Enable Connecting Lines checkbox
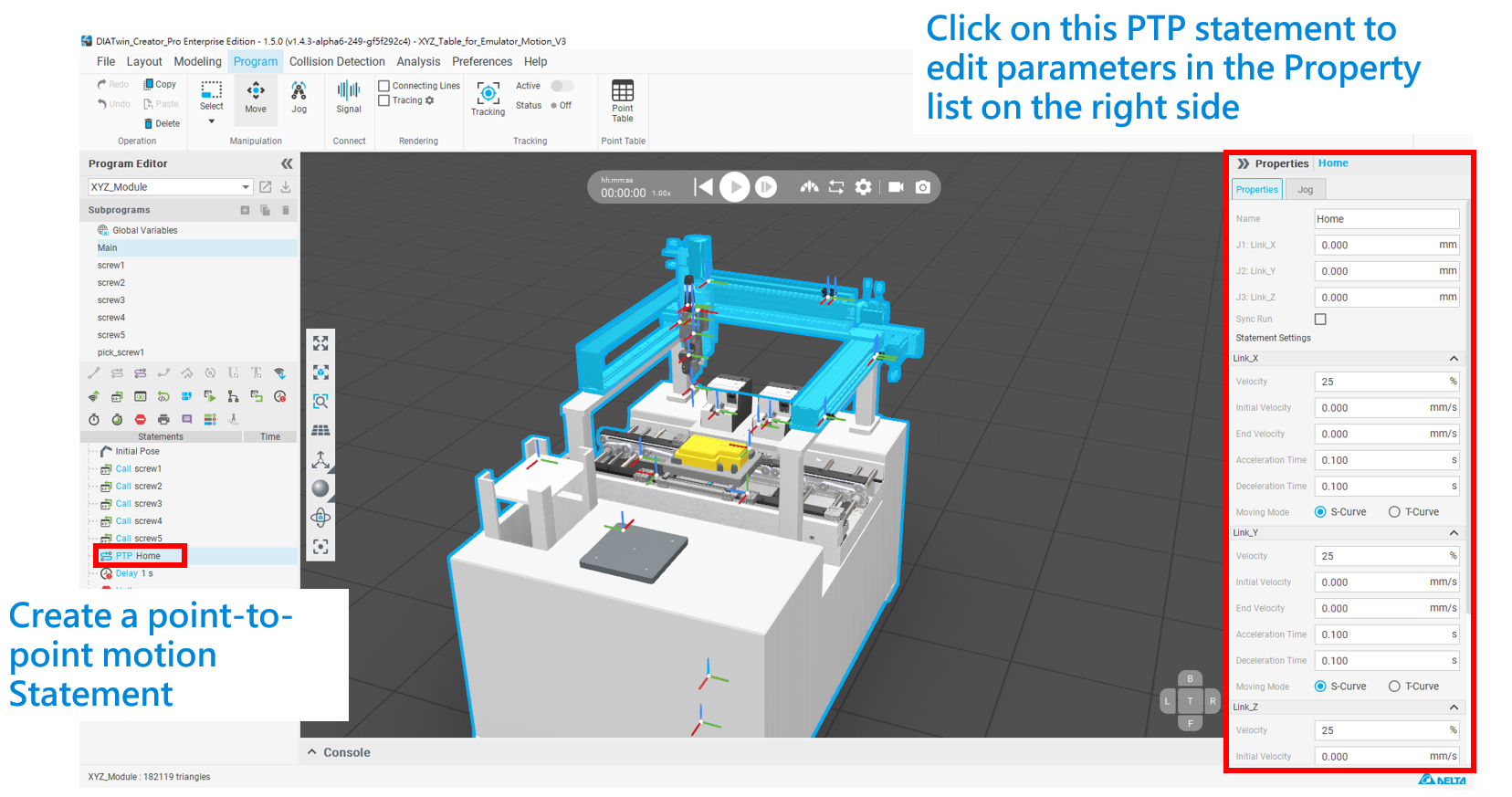 (384, 86)
